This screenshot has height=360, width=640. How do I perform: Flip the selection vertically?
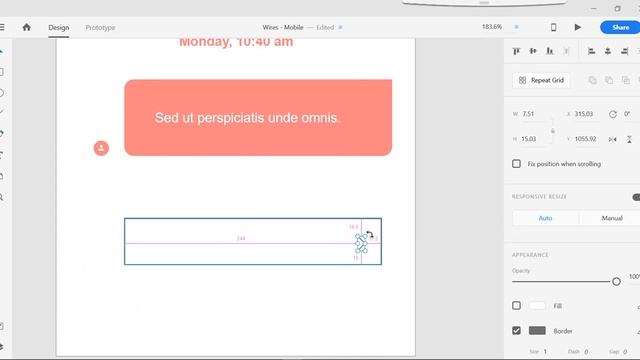point(629,139)
